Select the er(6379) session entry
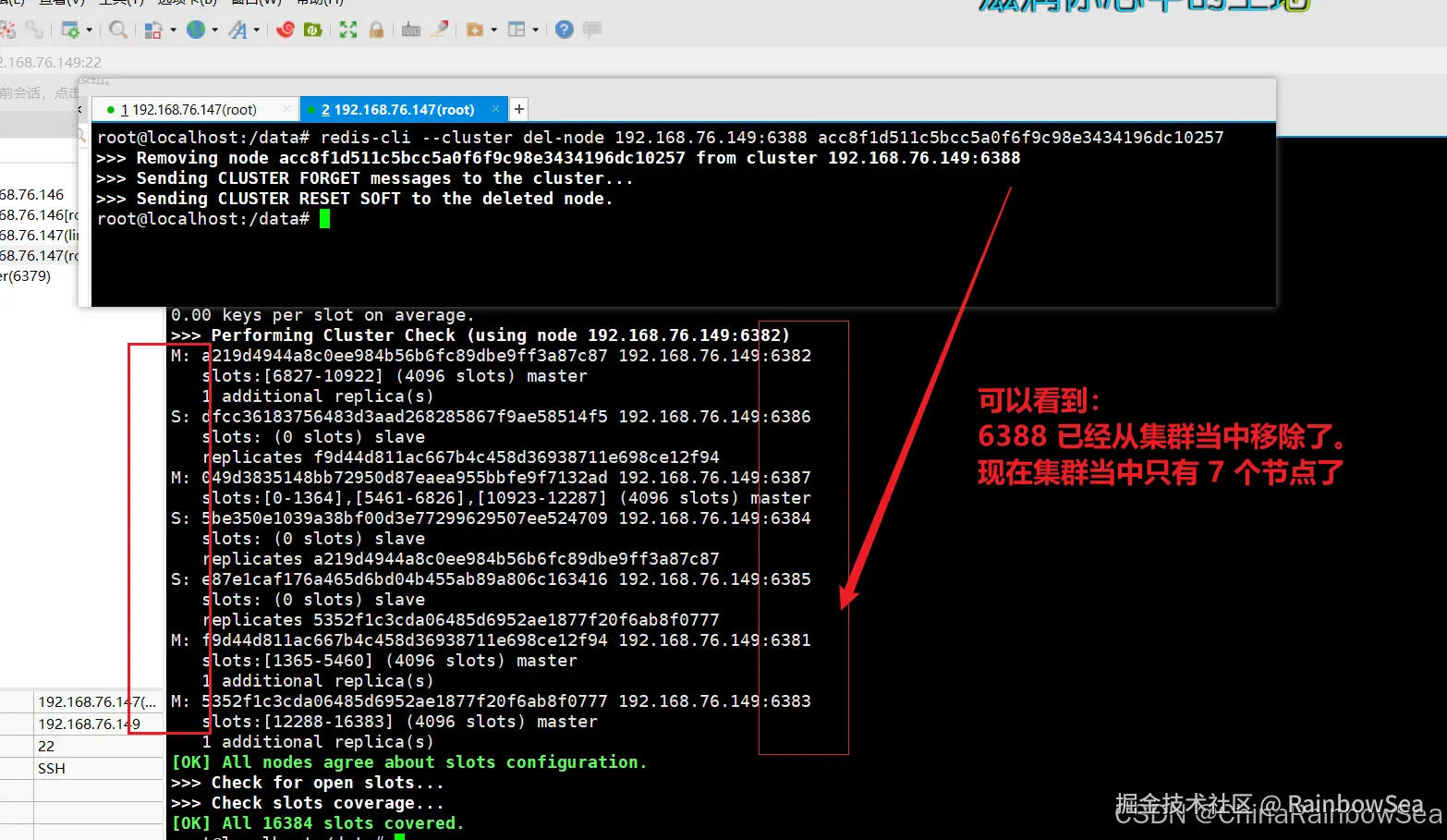Viewport: 1447px width, 840px height. (26, 275)
